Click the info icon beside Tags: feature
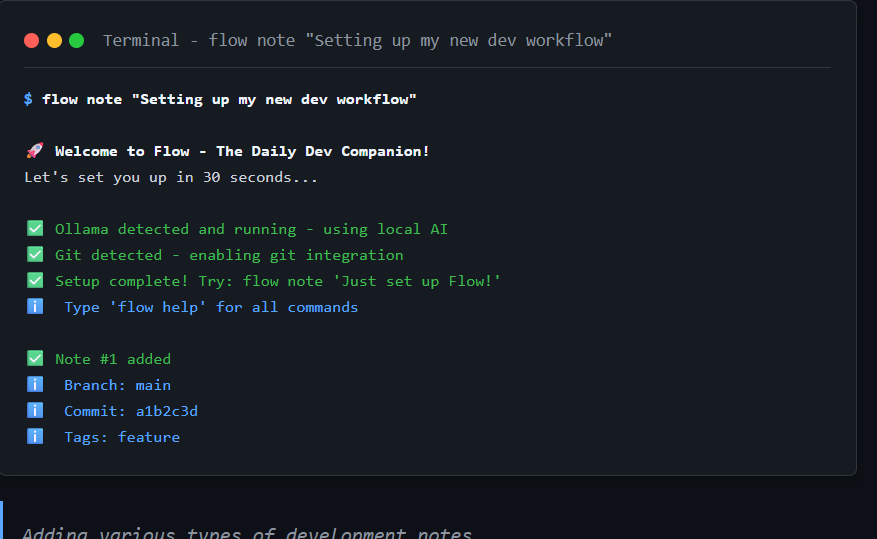 [35, 436]
